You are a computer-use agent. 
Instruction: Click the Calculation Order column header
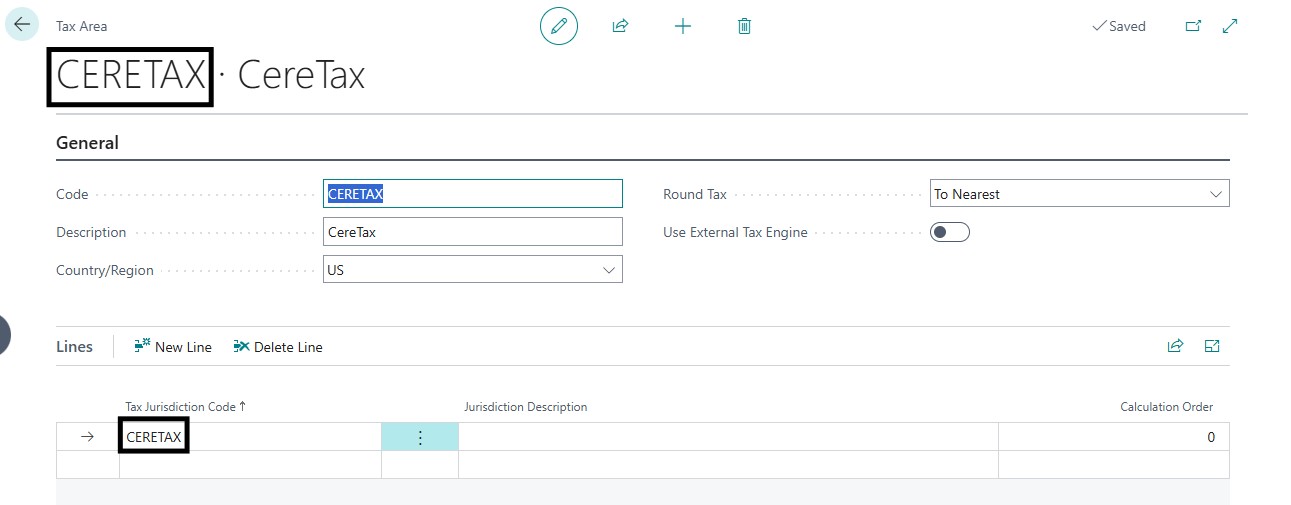tap(1166, 407)
